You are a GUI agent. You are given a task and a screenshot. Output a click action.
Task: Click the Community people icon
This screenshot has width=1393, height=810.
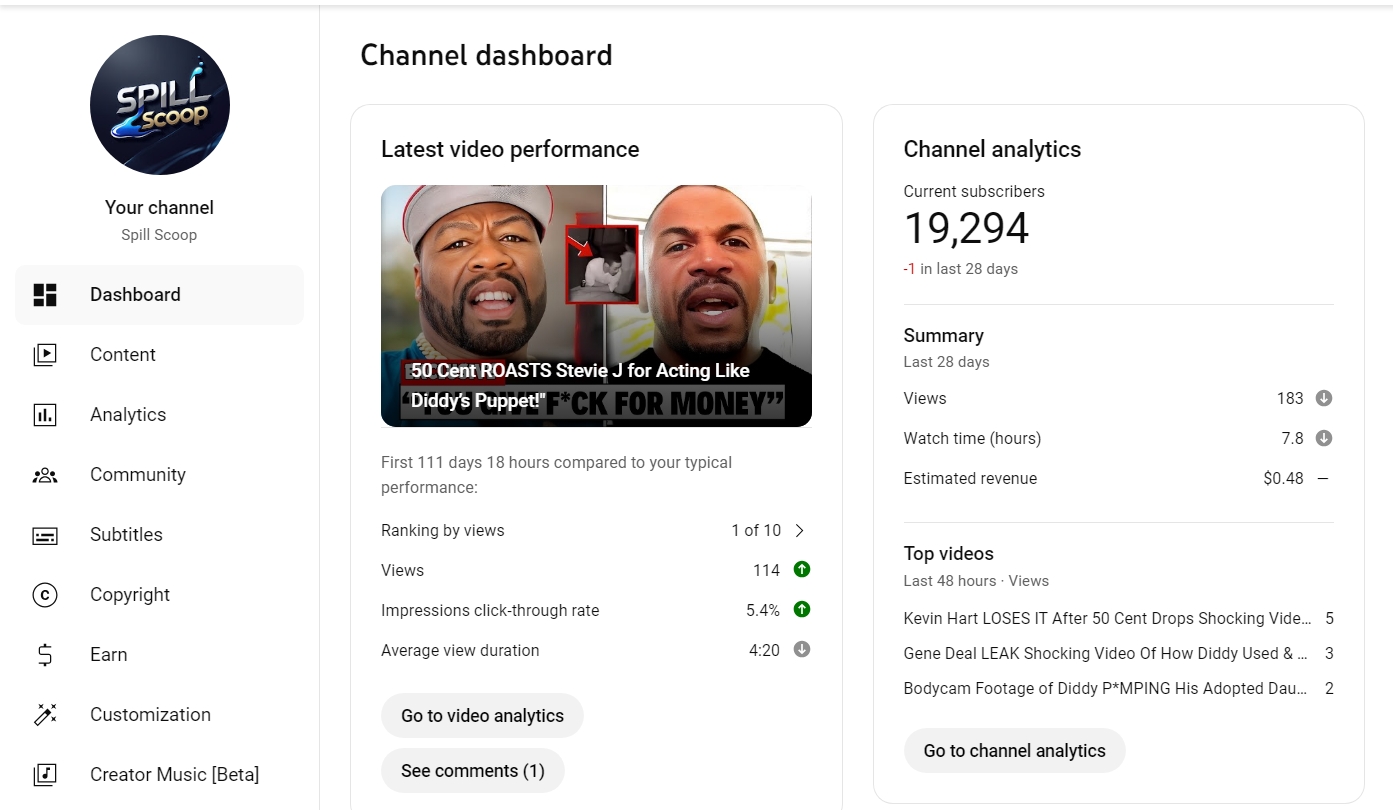(45, 475)
